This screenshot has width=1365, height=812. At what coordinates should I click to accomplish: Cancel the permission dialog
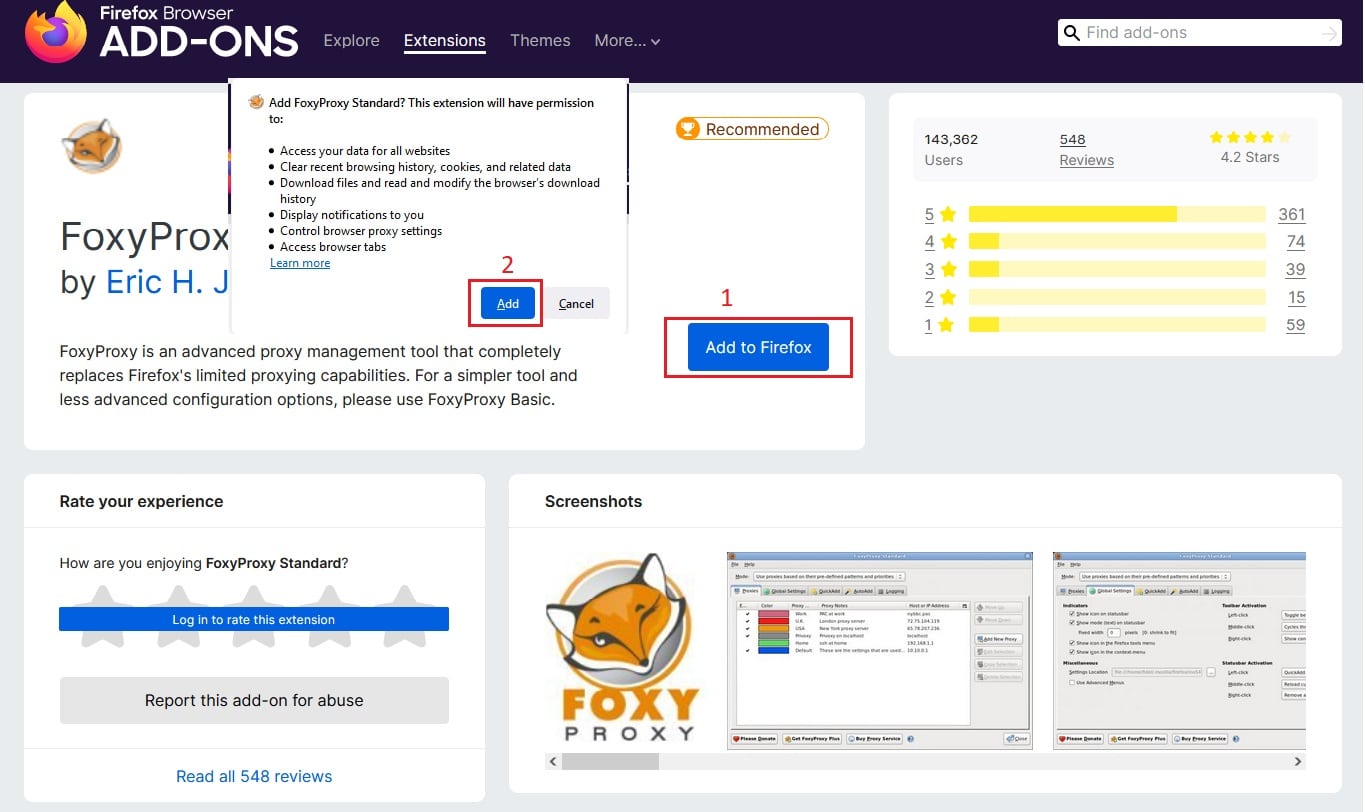pyautogui.click(x=576, y=303)
